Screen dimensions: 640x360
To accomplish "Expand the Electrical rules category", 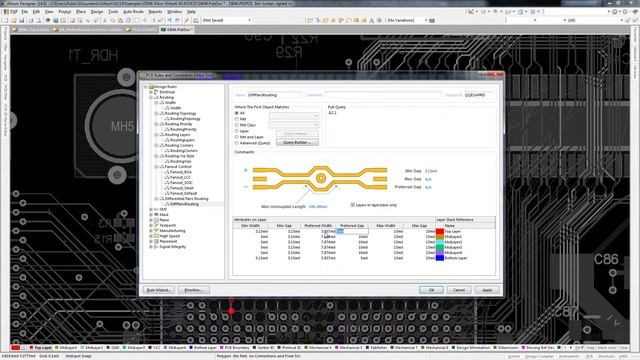I will [151, 92].
